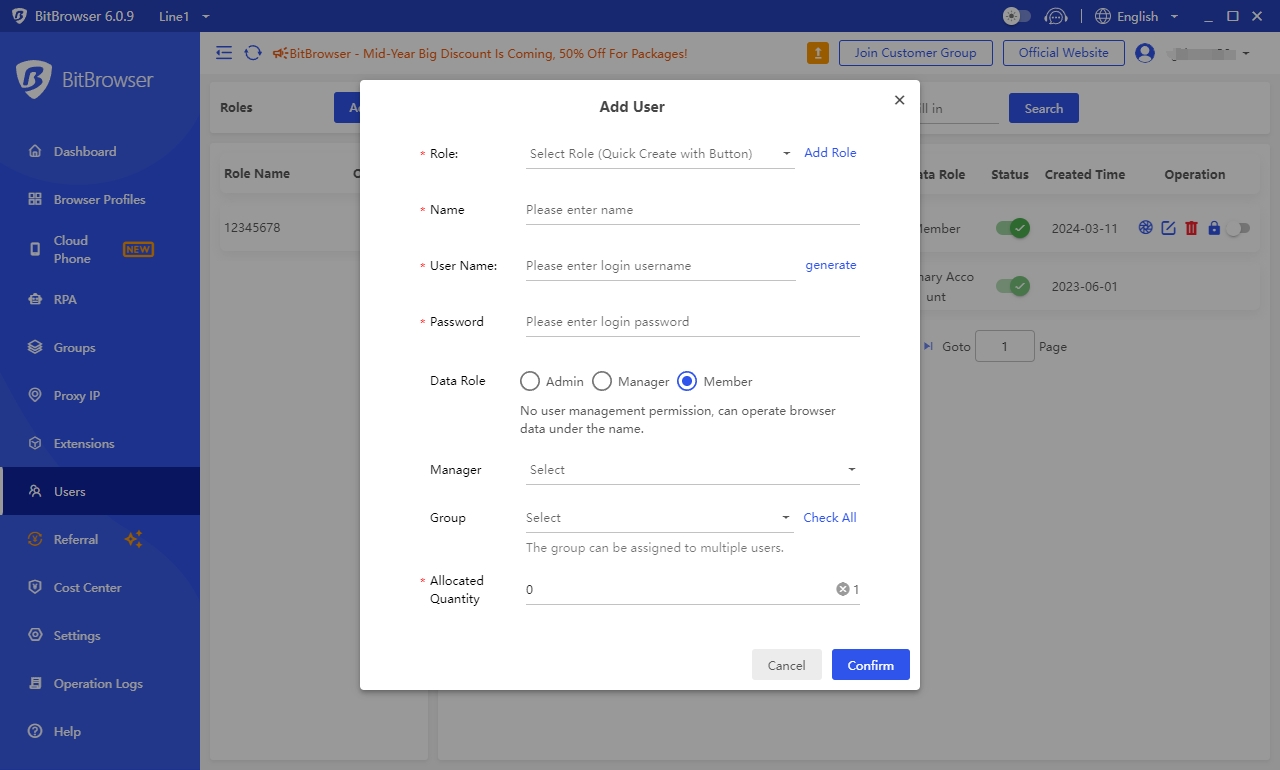Open Groups in the sidebar
Screen dimensions: 1280x770
click(x=100, y=348)
